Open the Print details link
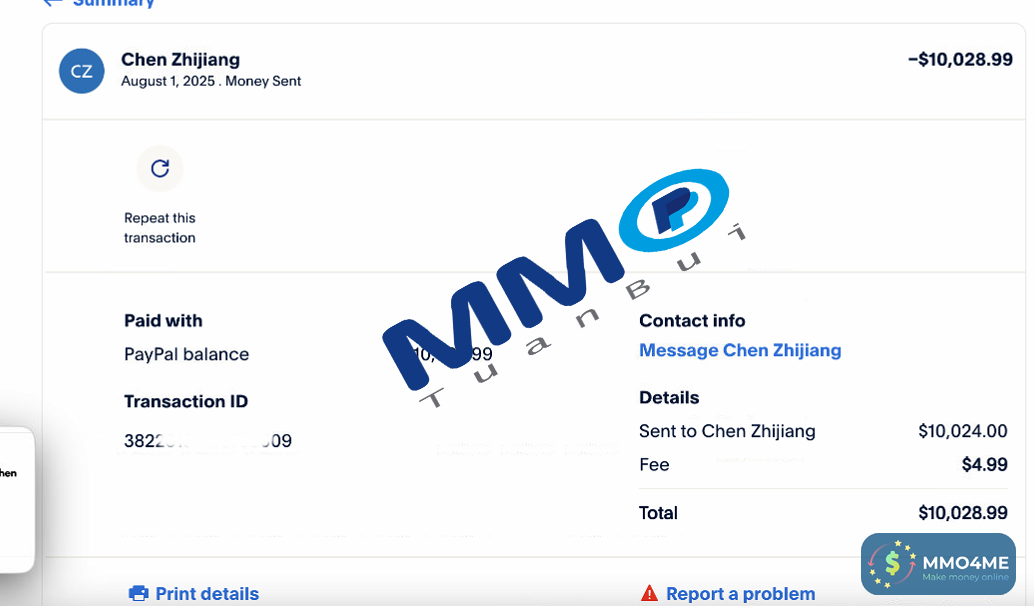Viewport: 1034px width, 606px height. click(x=207, y=594)
